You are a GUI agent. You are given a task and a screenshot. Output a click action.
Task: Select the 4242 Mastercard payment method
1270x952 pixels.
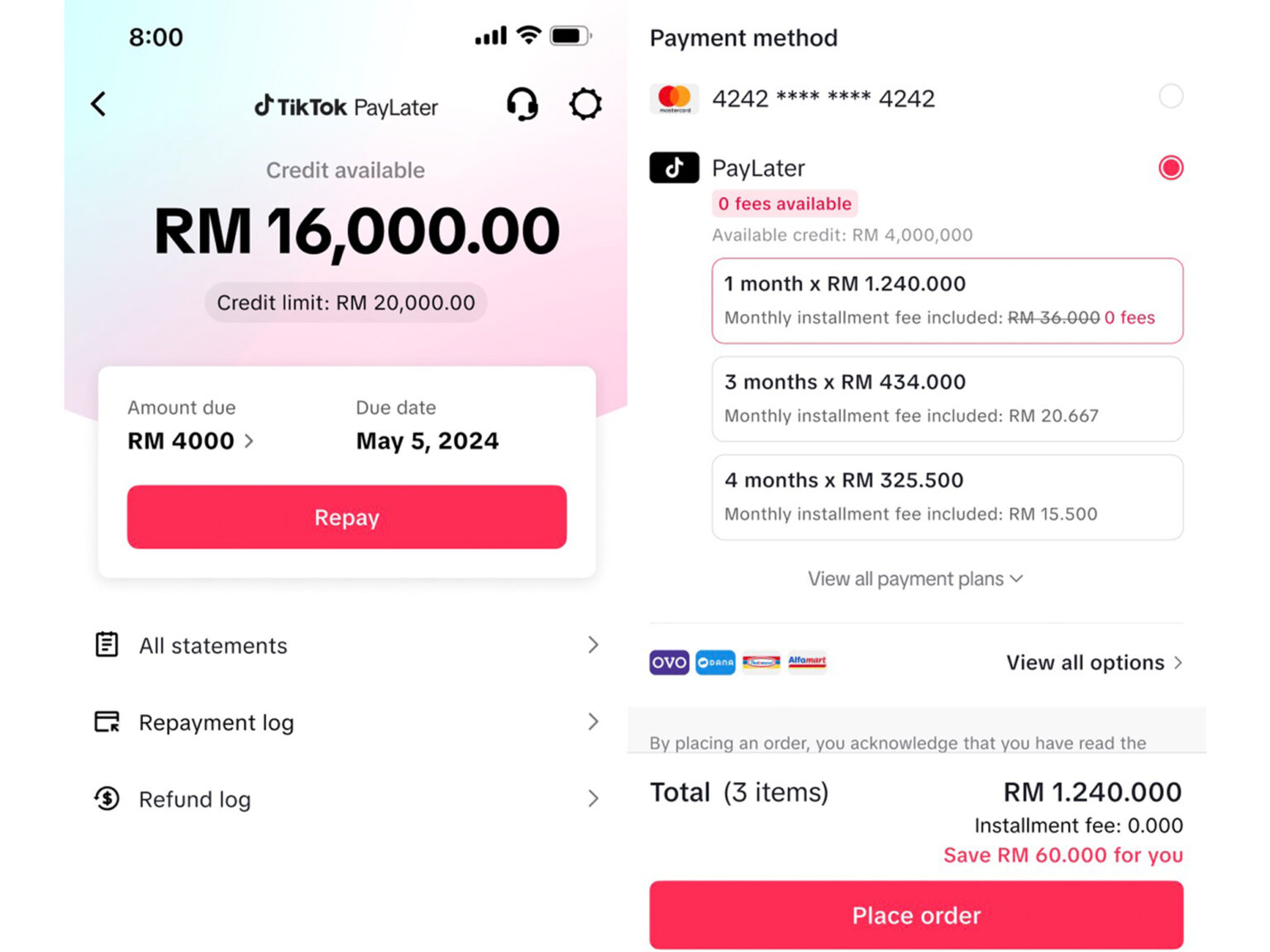pos(1171,97)
